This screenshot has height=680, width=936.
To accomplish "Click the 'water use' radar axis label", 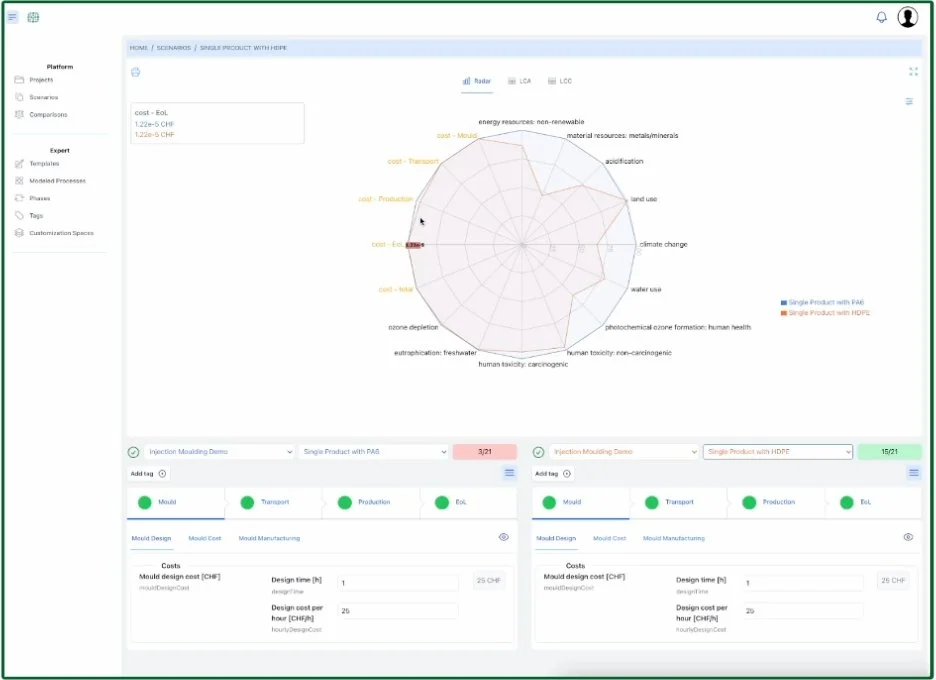I will click(x=646, y=290).
